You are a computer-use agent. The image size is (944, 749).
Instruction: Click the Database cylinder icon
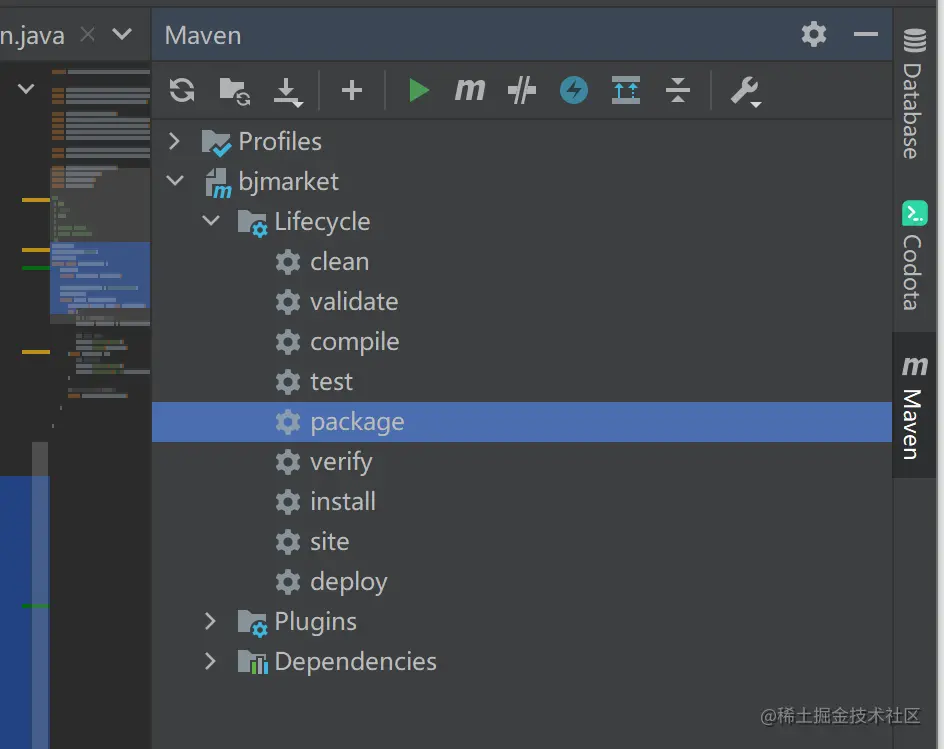pyautogui.click(x=914, y=41)
